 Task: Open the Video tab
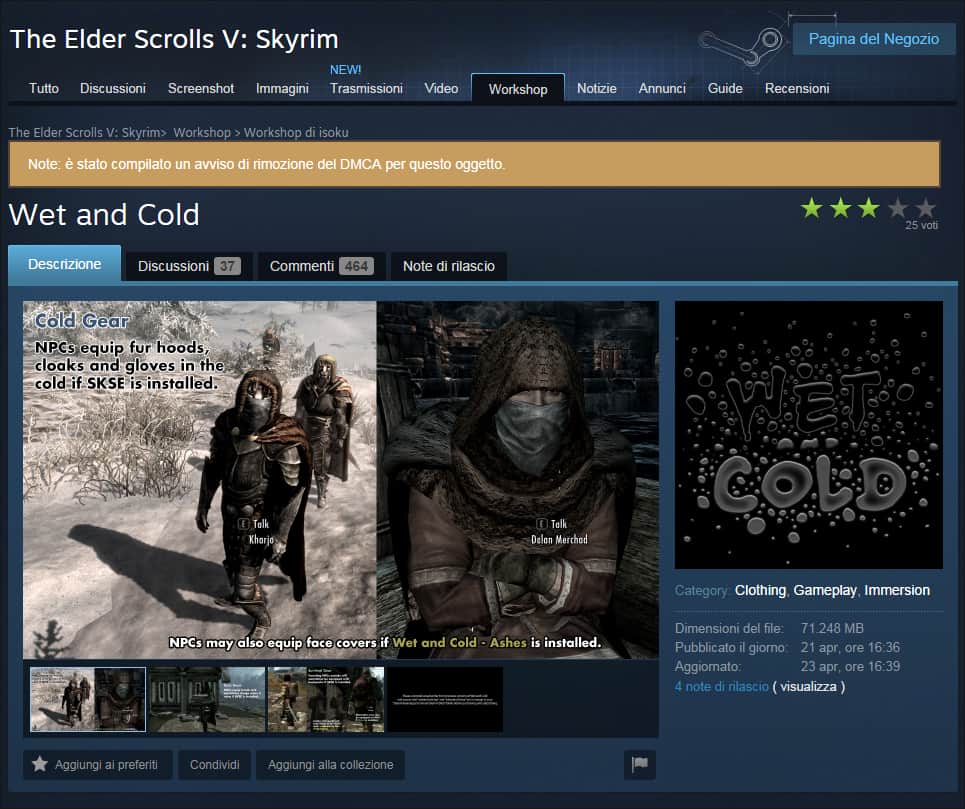click(441, 89)
